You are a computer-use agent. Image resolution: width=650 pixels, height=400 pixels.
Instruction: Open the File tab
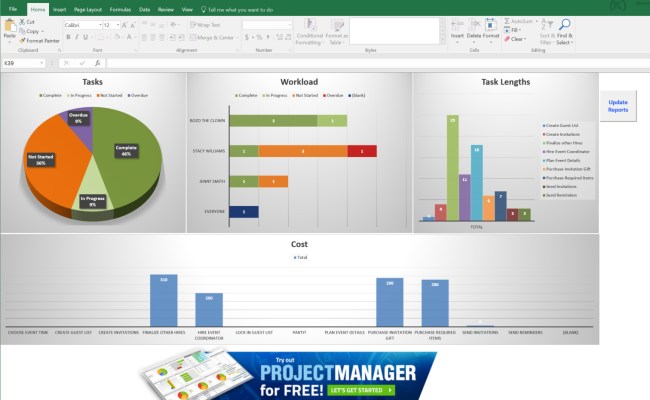[x=13, y=9]
